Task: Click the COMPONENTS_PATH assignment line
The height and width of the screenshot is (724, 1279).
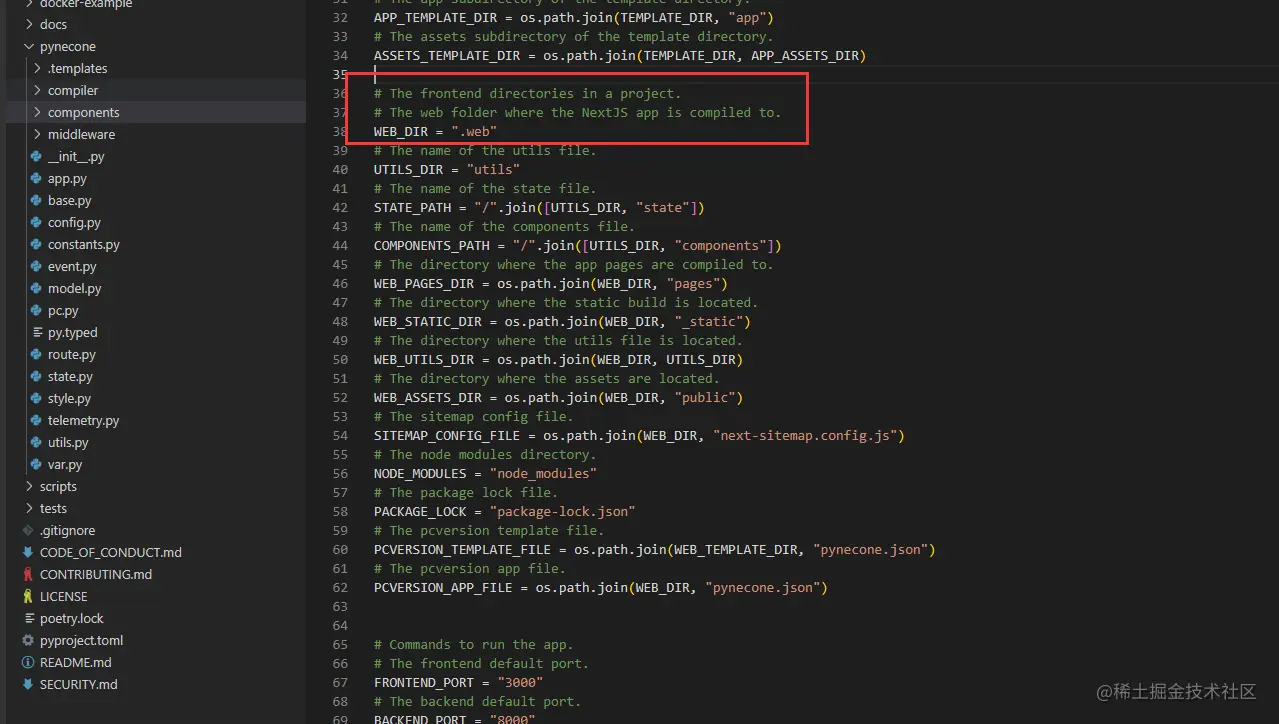Action: tap(578, 245)
